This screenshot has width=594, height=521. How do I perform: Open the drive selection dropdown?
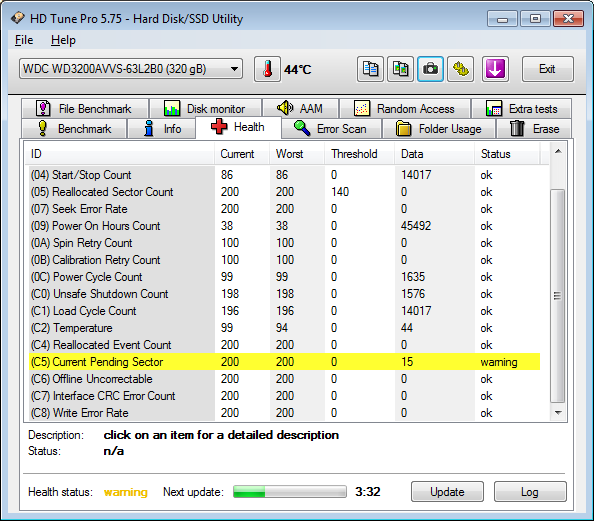(x=131, y=69)
